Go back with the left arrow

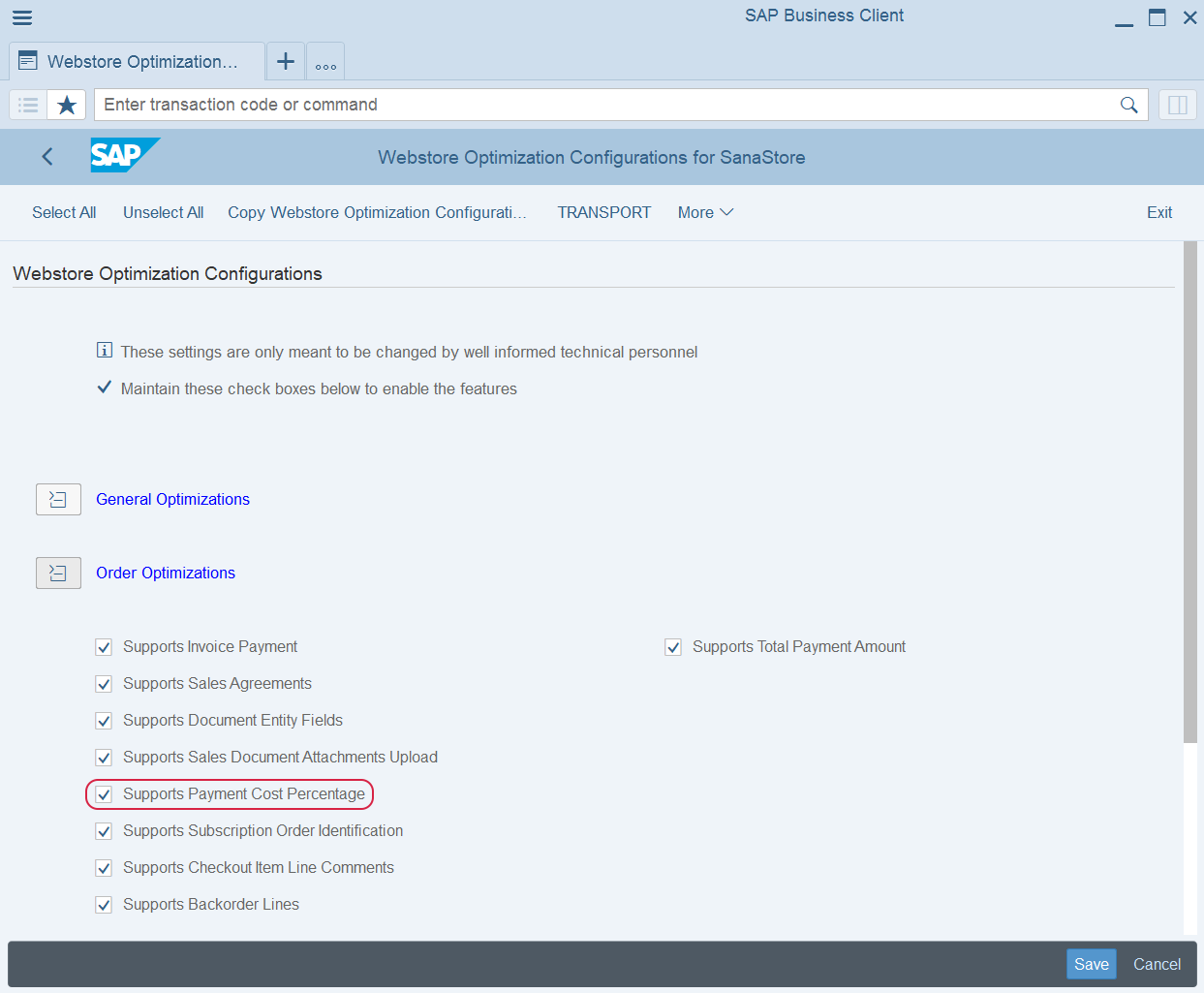(47, 157)
